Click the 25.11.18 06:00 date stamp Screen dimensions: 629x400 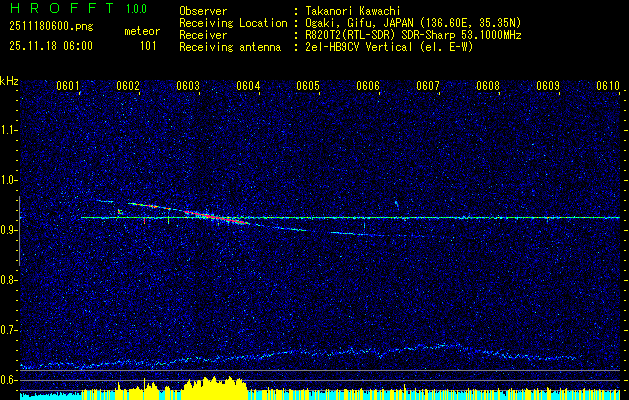pos(50,45)
